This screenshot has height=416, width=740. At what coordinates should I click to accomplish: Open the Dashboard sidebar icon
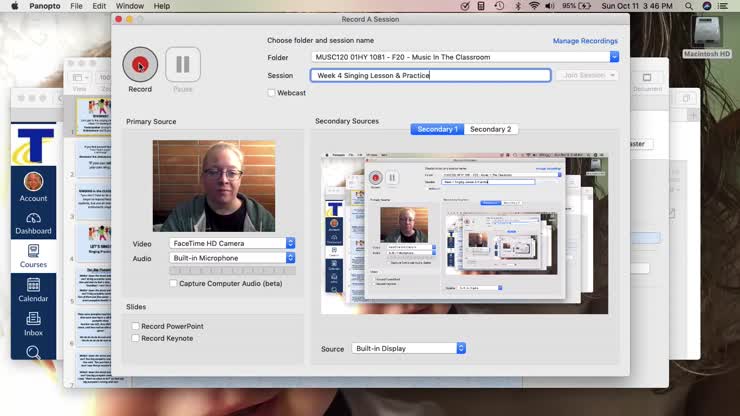tap(33, 222)
